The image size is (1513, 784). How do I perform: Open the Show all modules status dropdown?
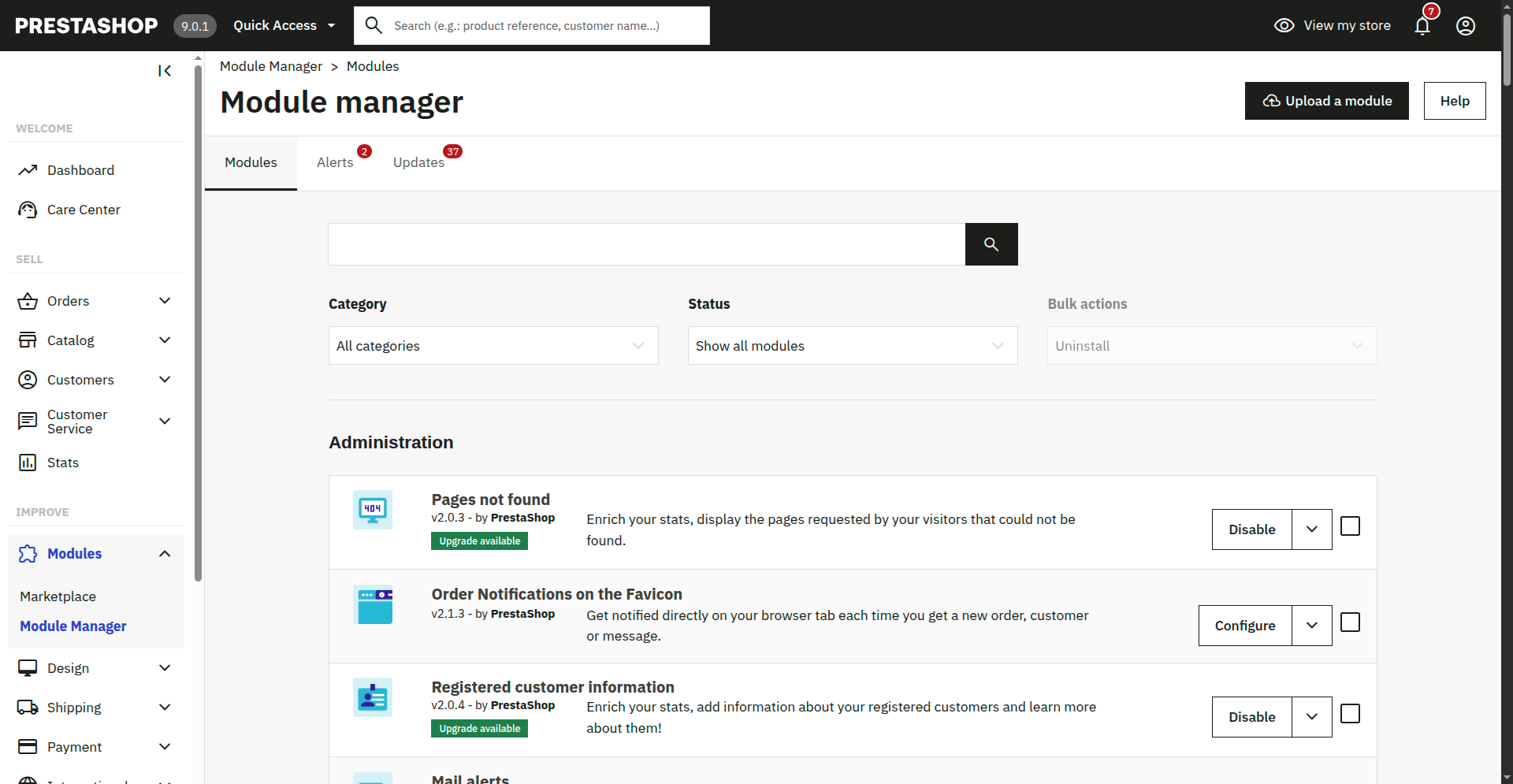point(853,346)
